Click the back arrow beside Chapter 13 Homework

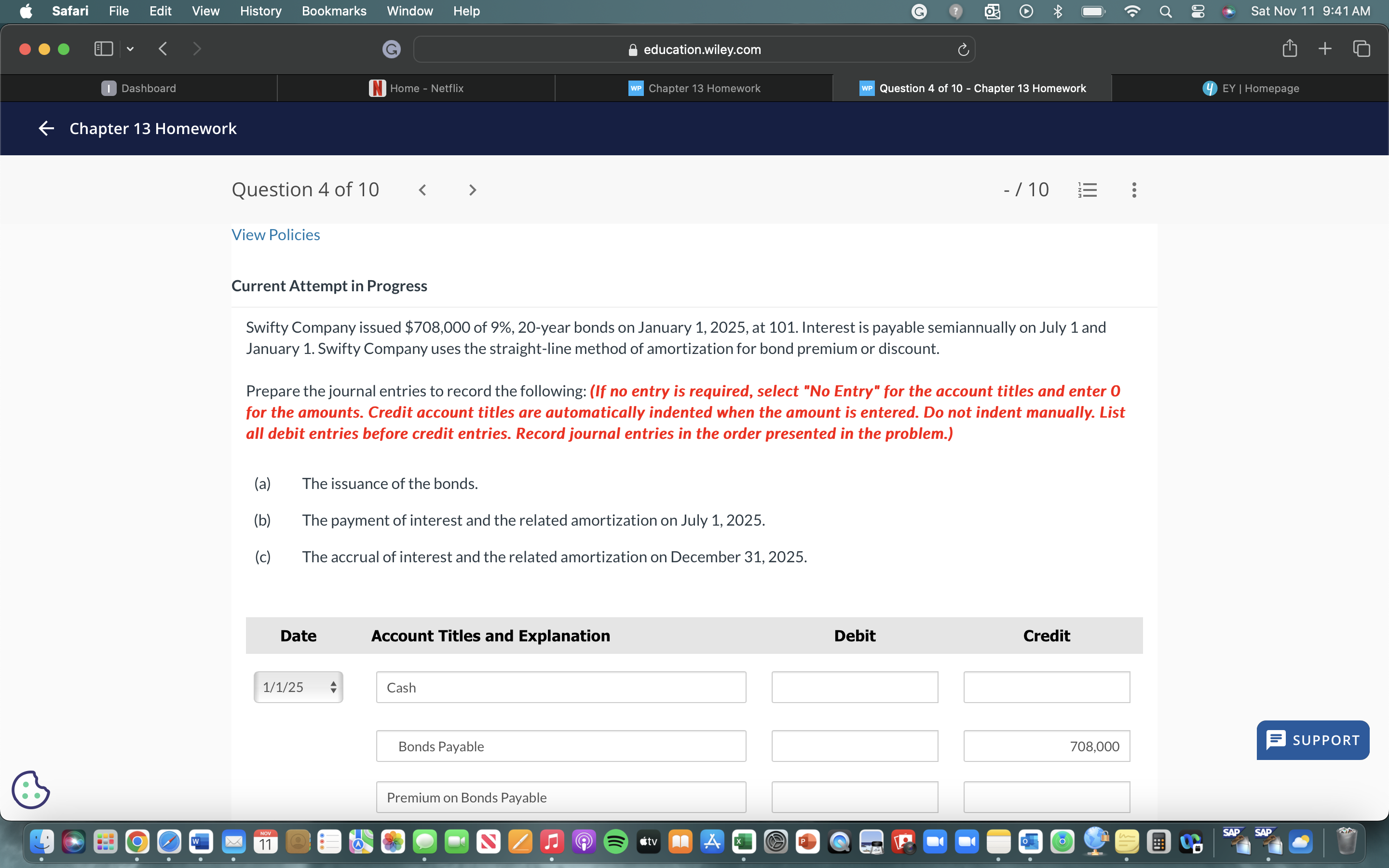click(x=46, y=129)
